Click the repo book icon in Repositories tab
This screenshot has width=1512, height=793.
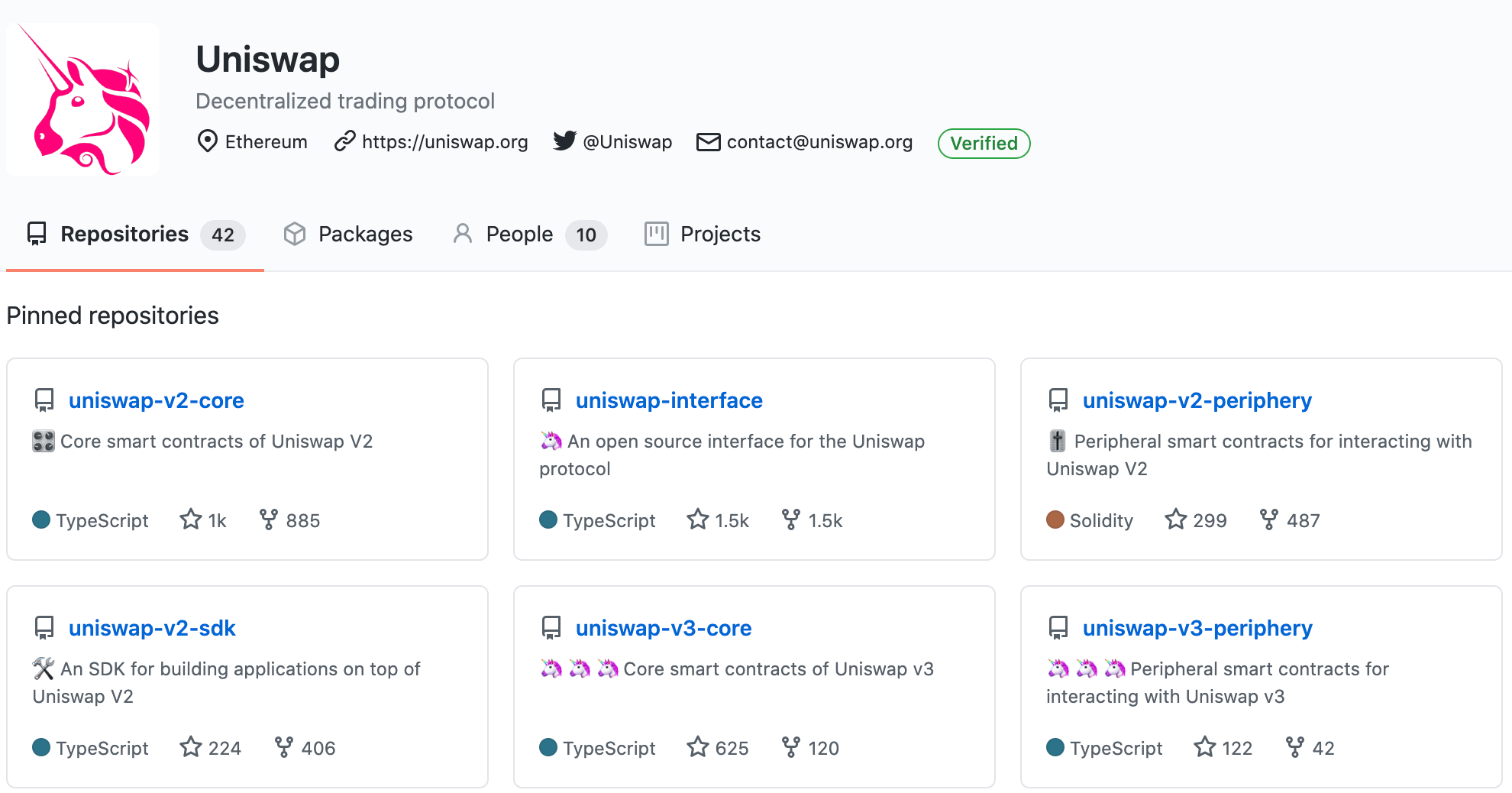click(x=37, y=234)
